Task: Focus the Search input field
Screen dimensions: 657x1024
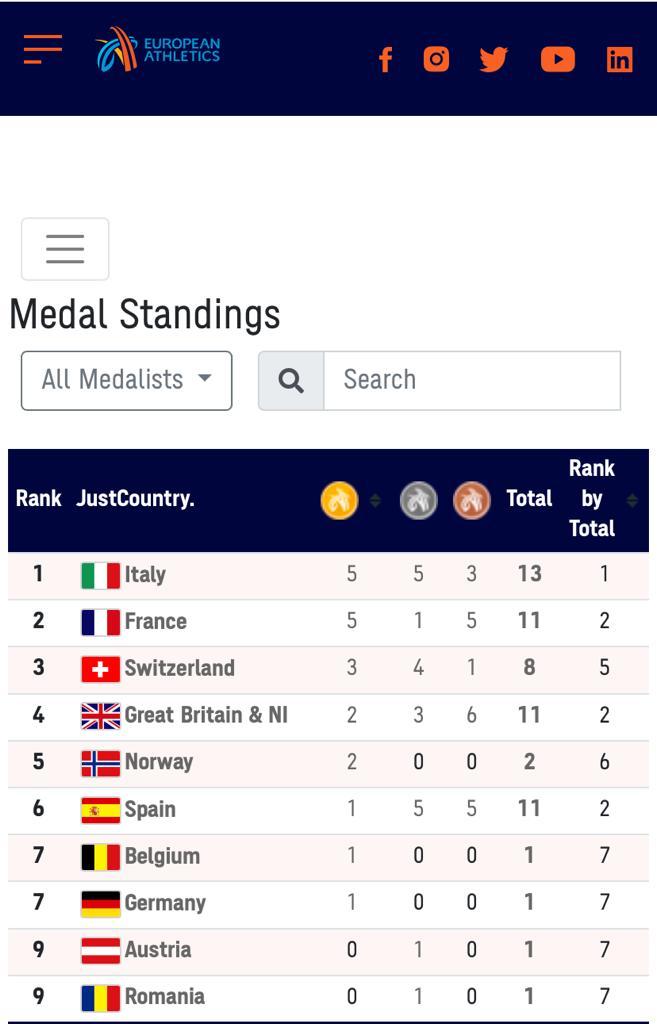Action: click(471, 381)
